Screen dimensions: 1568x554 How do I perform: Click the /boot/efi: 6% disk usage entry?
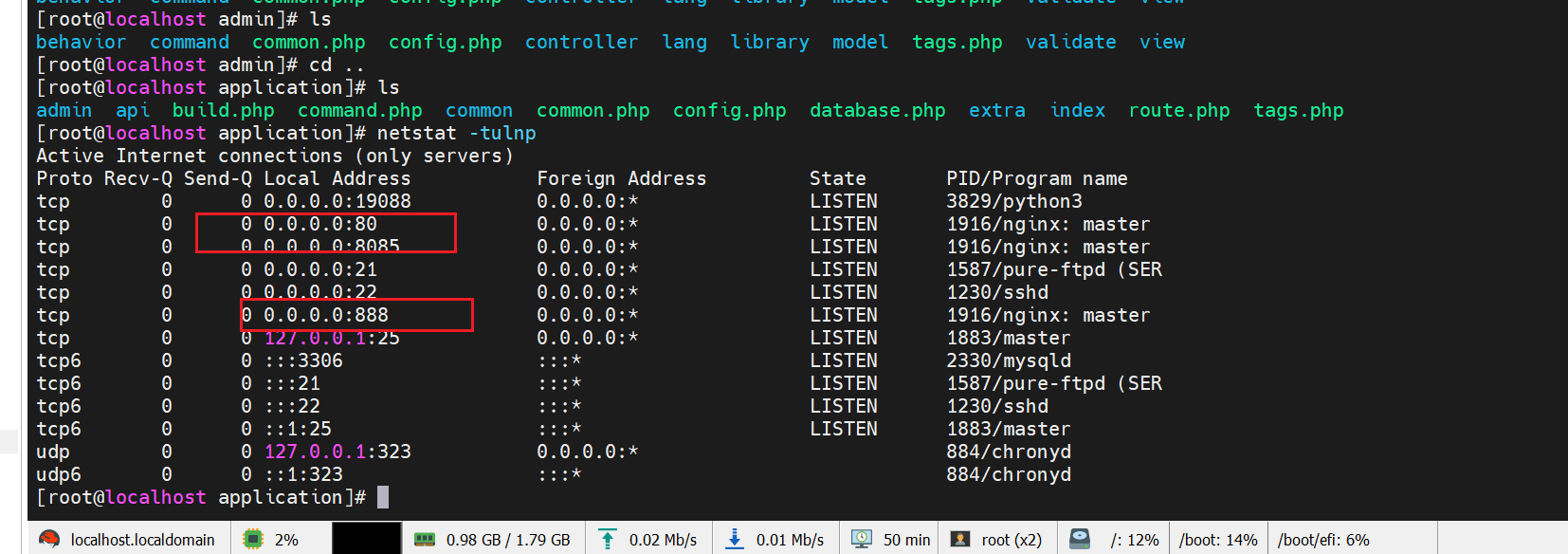coord(1323,540)
